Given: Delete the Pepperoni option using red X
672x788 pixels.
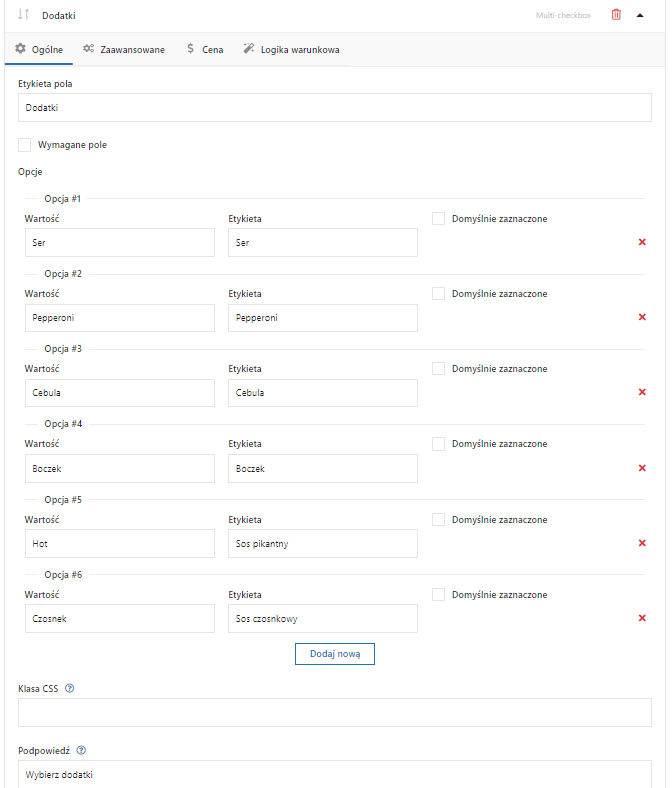Looking at the screenshot, I should pos(642,317).
